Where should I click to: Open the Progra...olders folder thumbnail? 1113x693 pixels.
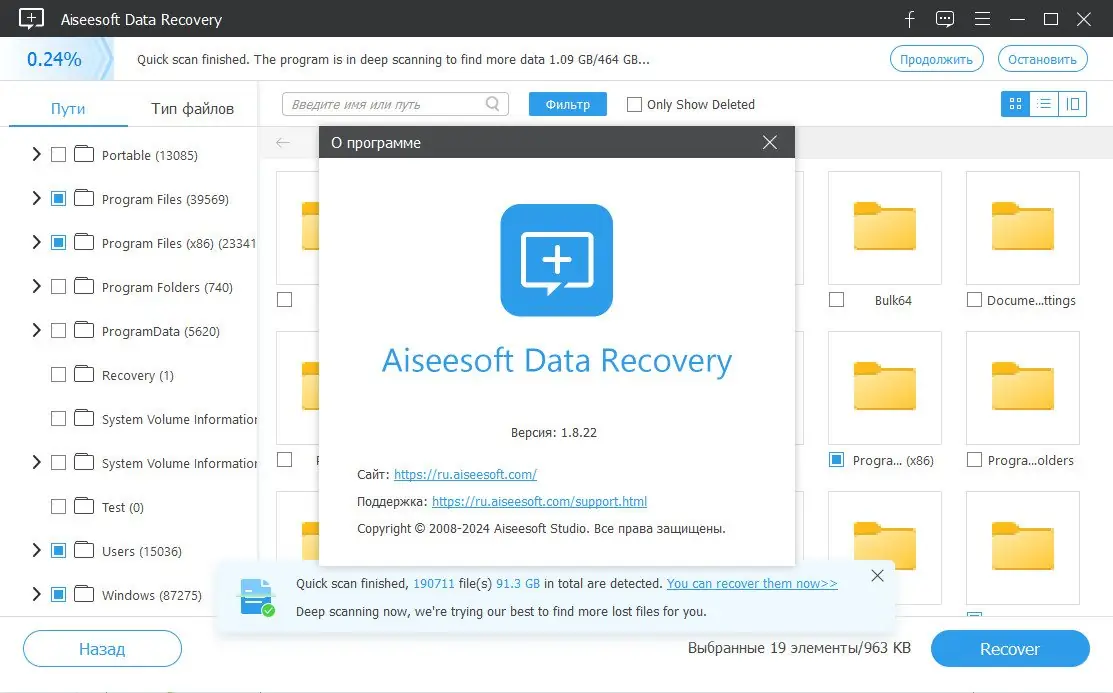pyautogui.click(x=1023, y=388)
